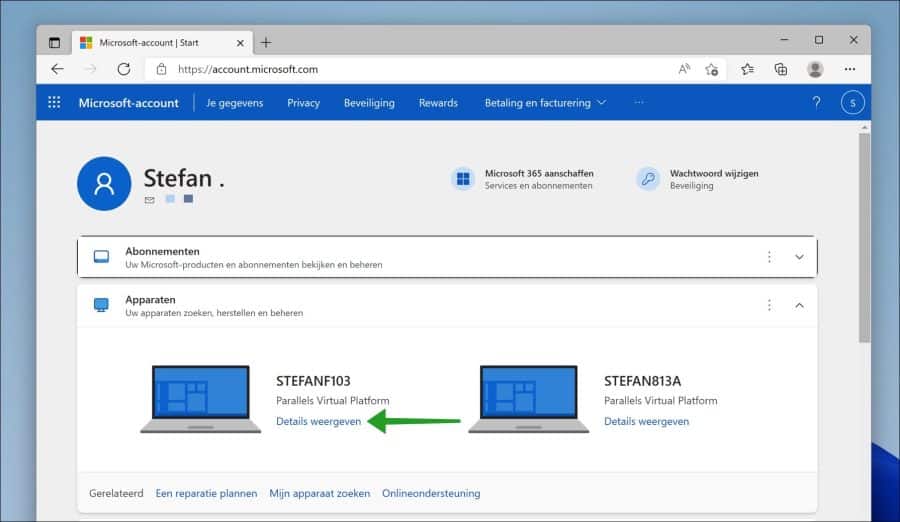Activate Read aloud icon in address bar
Image resolution: width=900 pixels, height=522 pixels.
coord(684,69)
